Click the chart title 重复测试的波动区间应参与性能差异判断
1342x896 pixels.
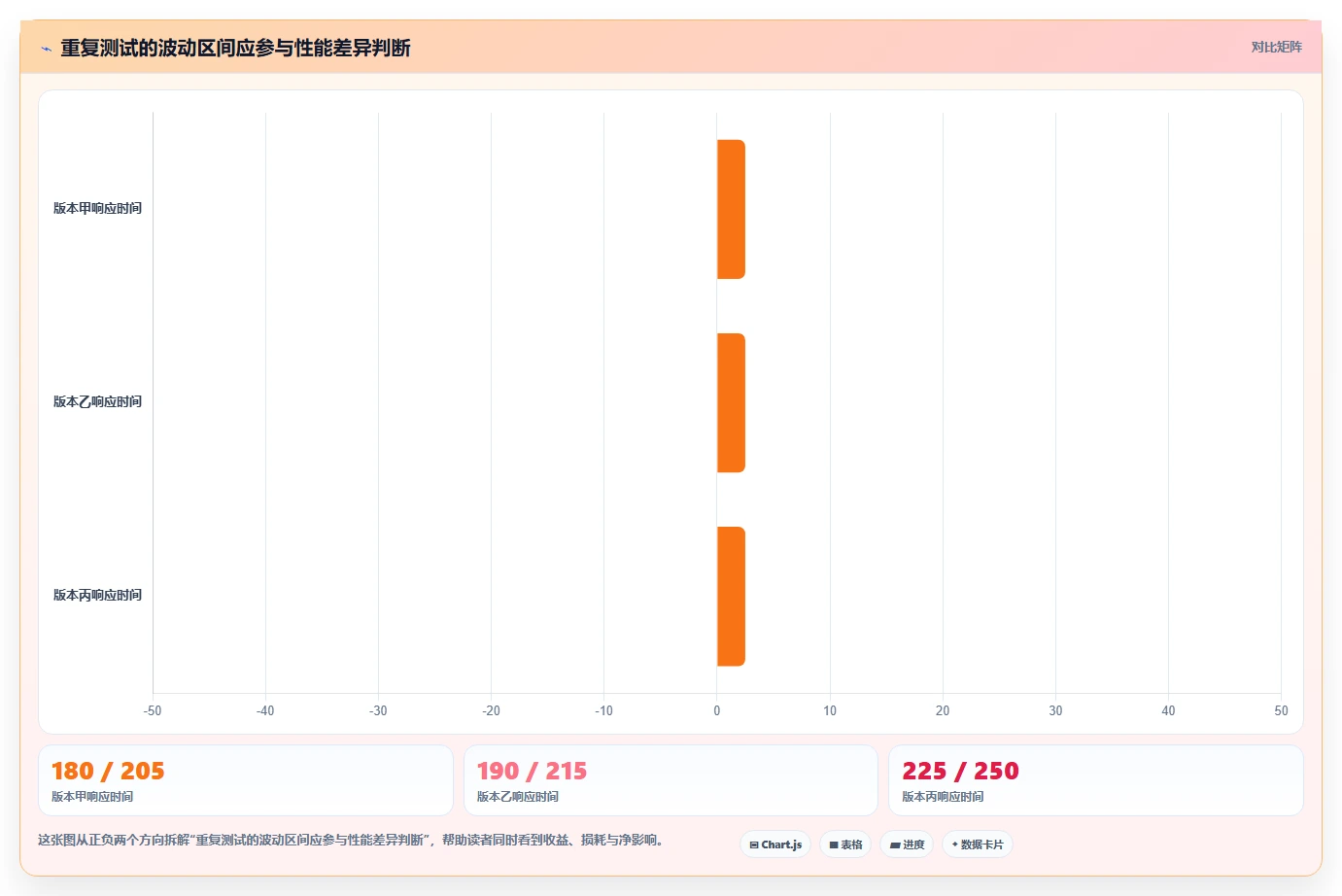pos(235,48)
